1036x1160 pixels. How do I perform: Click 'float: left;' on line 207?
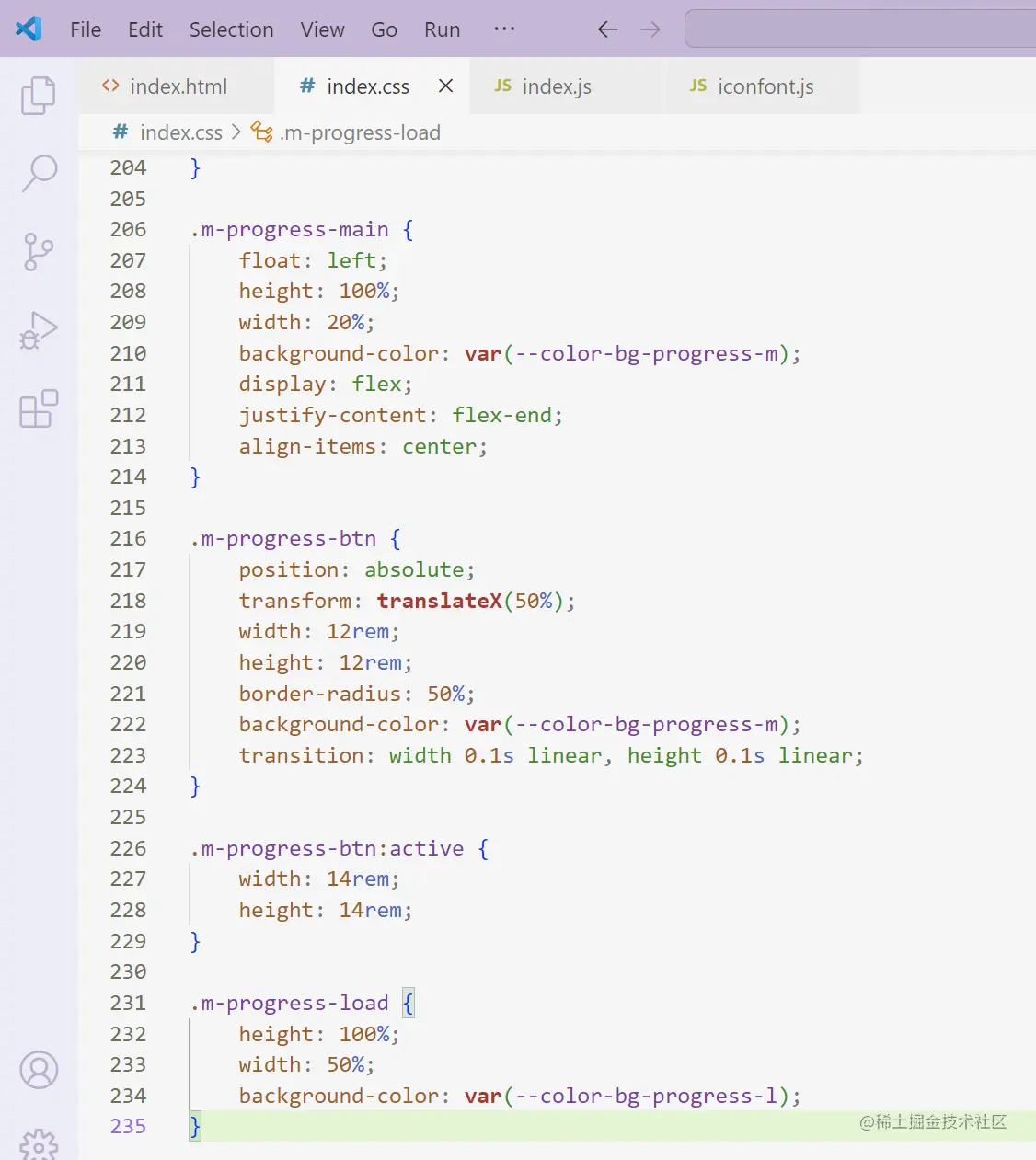tap(313, 260)
